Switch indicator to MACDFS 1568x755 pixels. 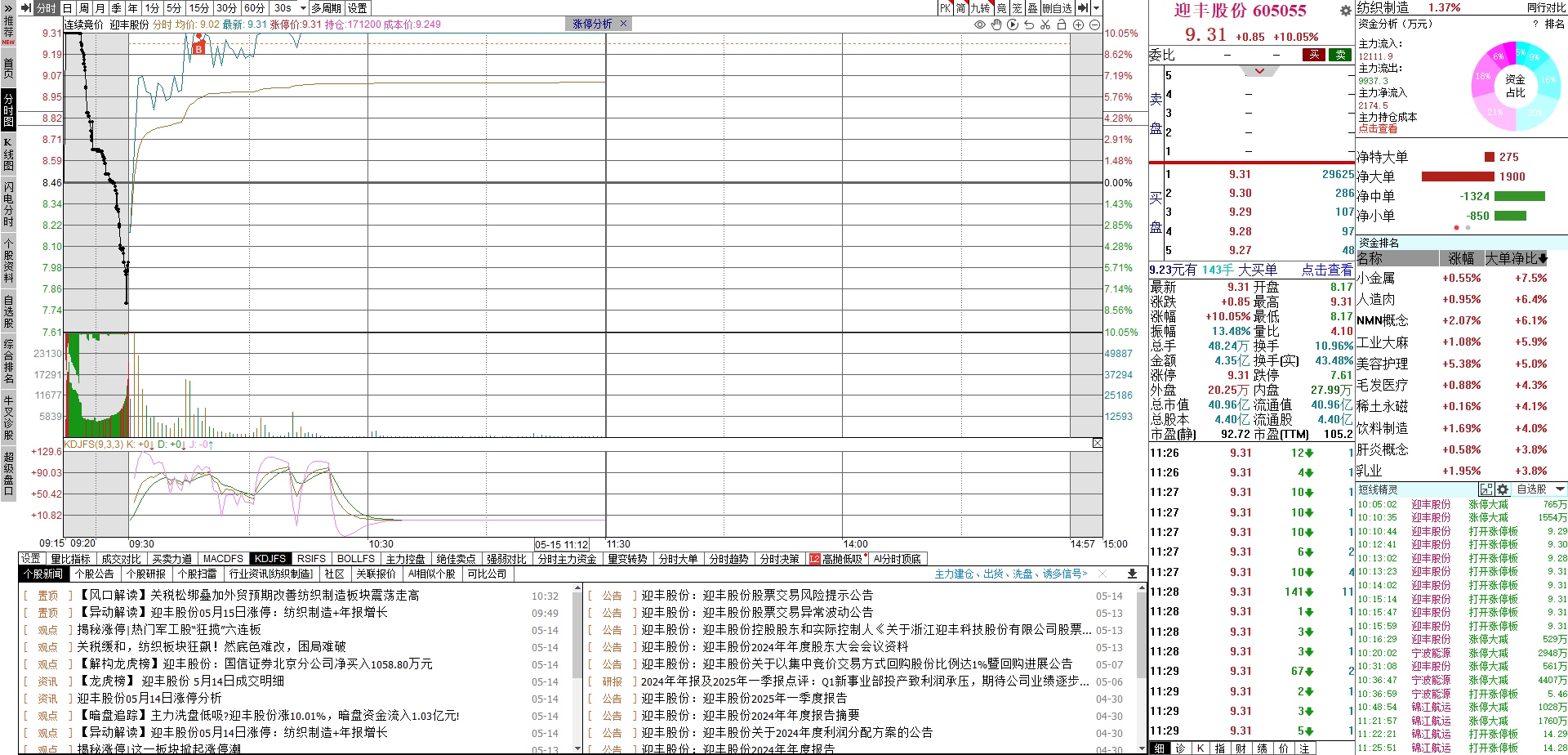click(x=223, y=559)
